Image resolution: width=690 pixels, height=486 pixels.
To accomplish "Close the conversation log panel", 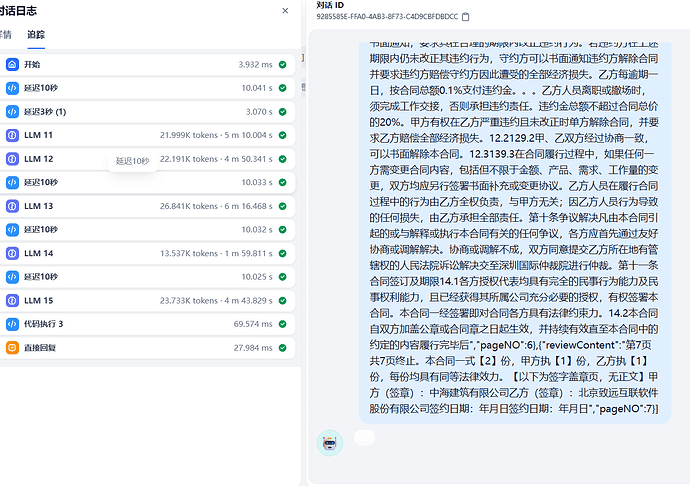I will (x=285, y=10).
